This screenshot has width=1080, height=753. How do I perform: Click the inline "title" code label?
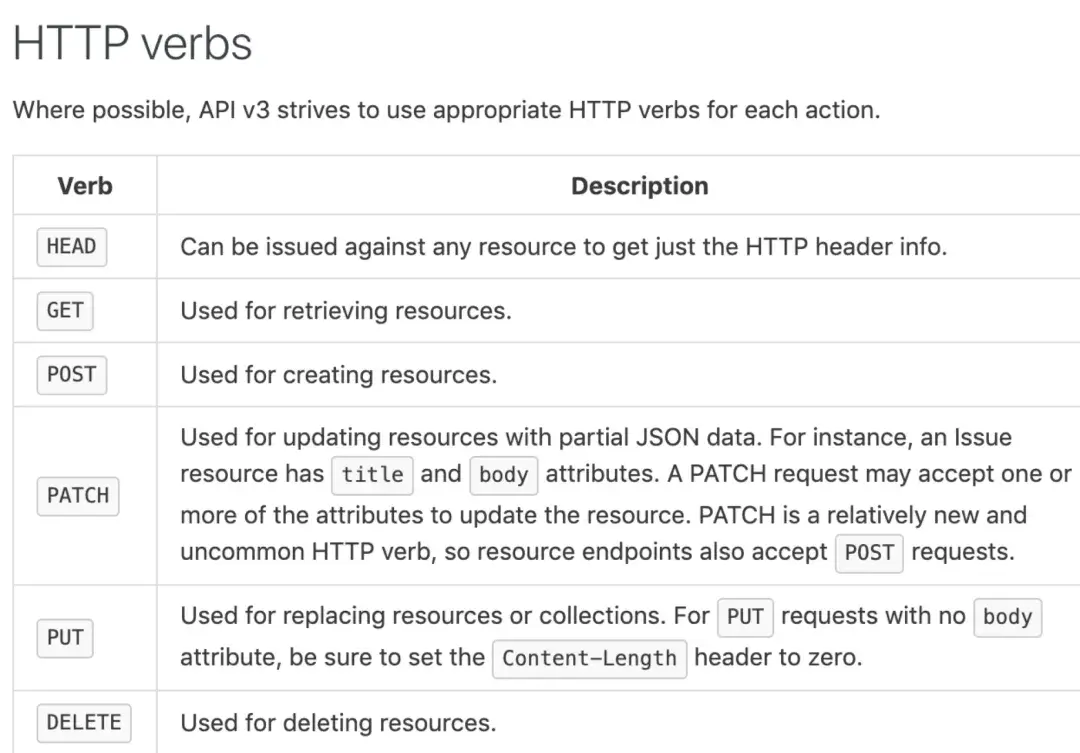[372, 474]
